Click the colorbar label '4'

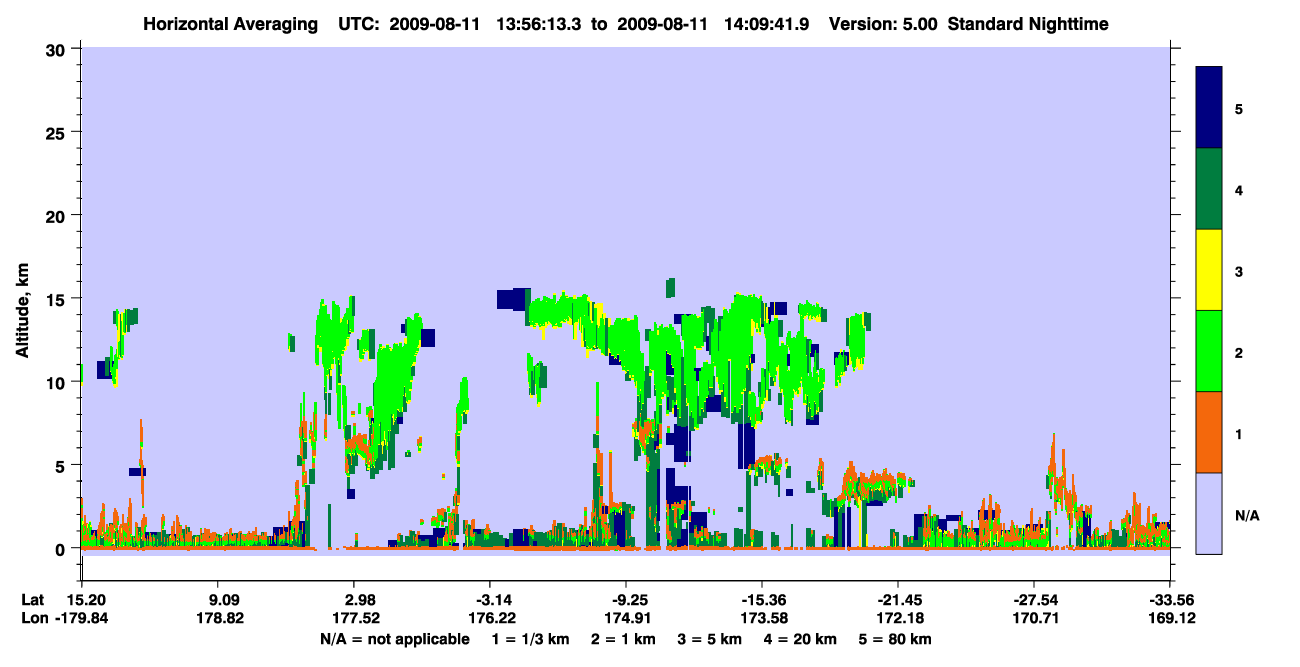click(x=1238, y=189)
